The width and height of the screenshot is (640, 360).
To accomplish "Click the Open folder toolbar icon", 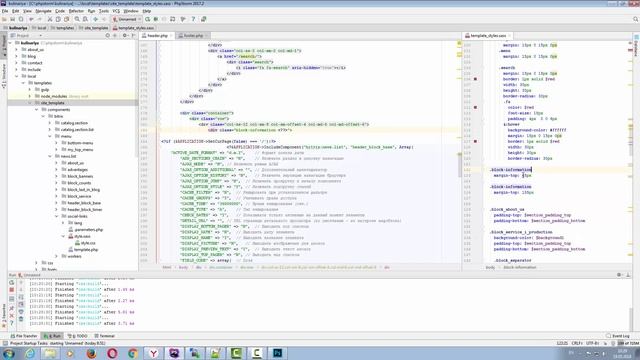I will [x=4, y=19].
